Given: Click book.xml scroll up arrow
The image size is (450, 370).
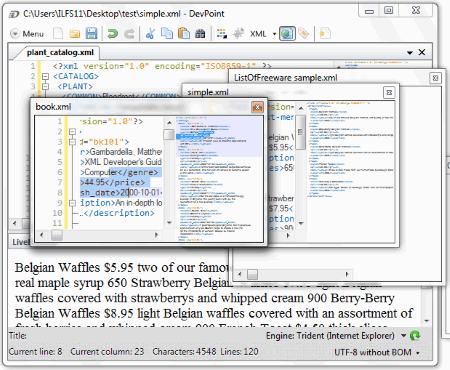Looking at the screenshot, I should (169, 122).
